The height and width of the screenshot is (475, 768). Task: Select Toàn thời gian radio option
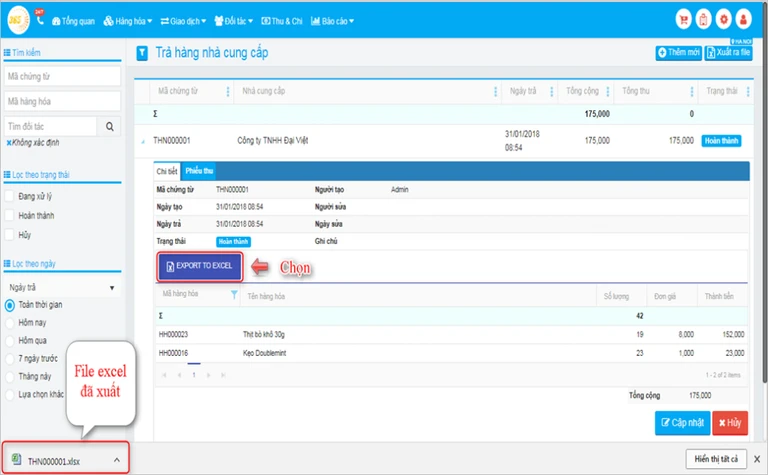point(9,305)
